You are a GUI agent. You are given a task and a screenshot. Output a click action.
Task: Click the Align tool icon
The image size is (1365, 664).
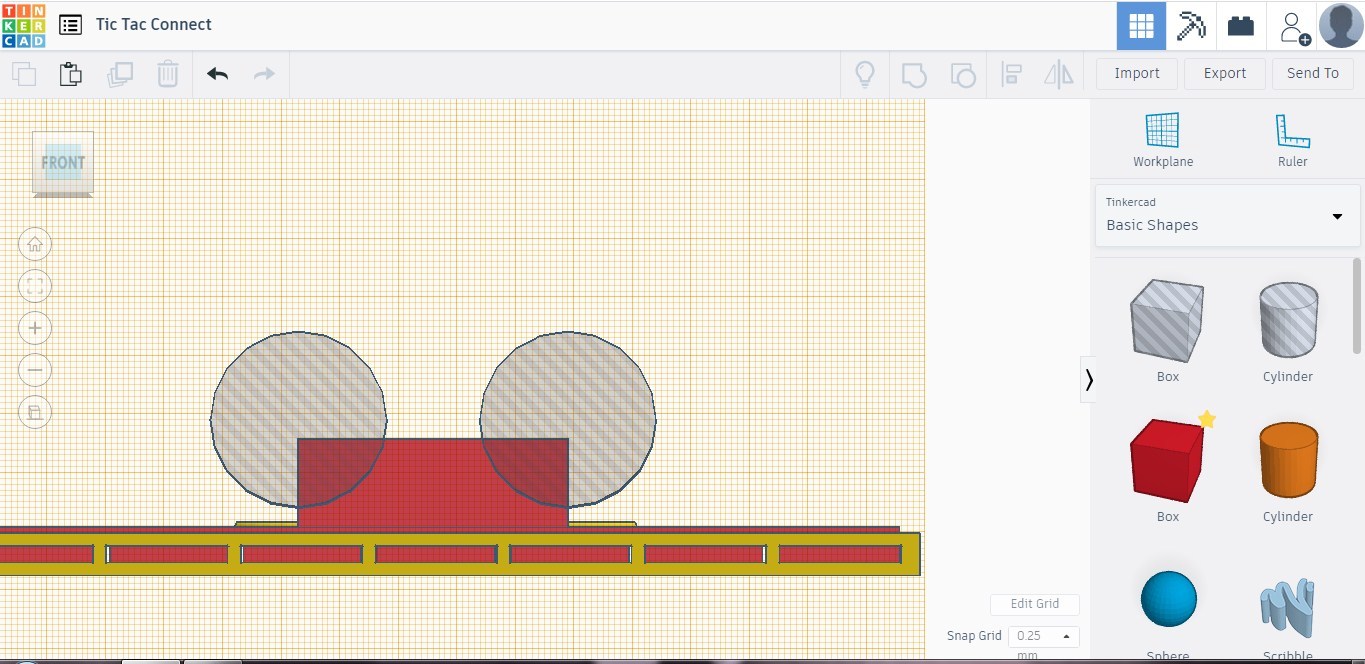pyautogui.click(x=1011, y=74)
